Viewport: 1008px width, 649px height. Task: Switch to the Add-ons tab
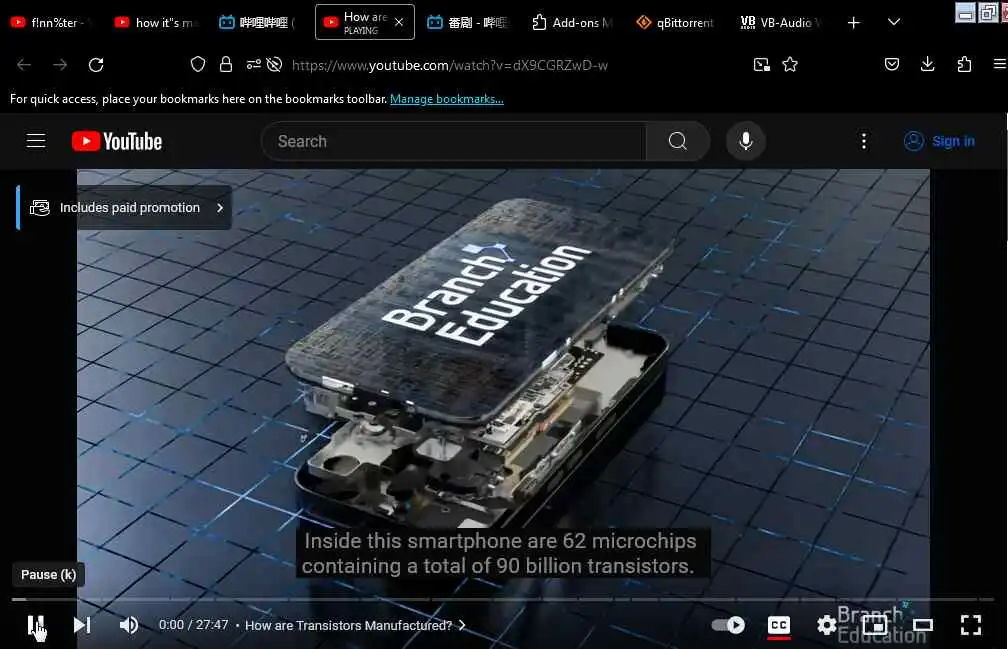coord(572,22)
